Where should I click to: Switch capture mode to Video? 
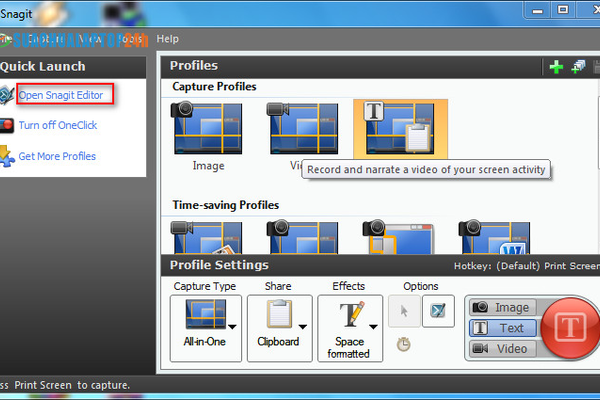[502, 349]
